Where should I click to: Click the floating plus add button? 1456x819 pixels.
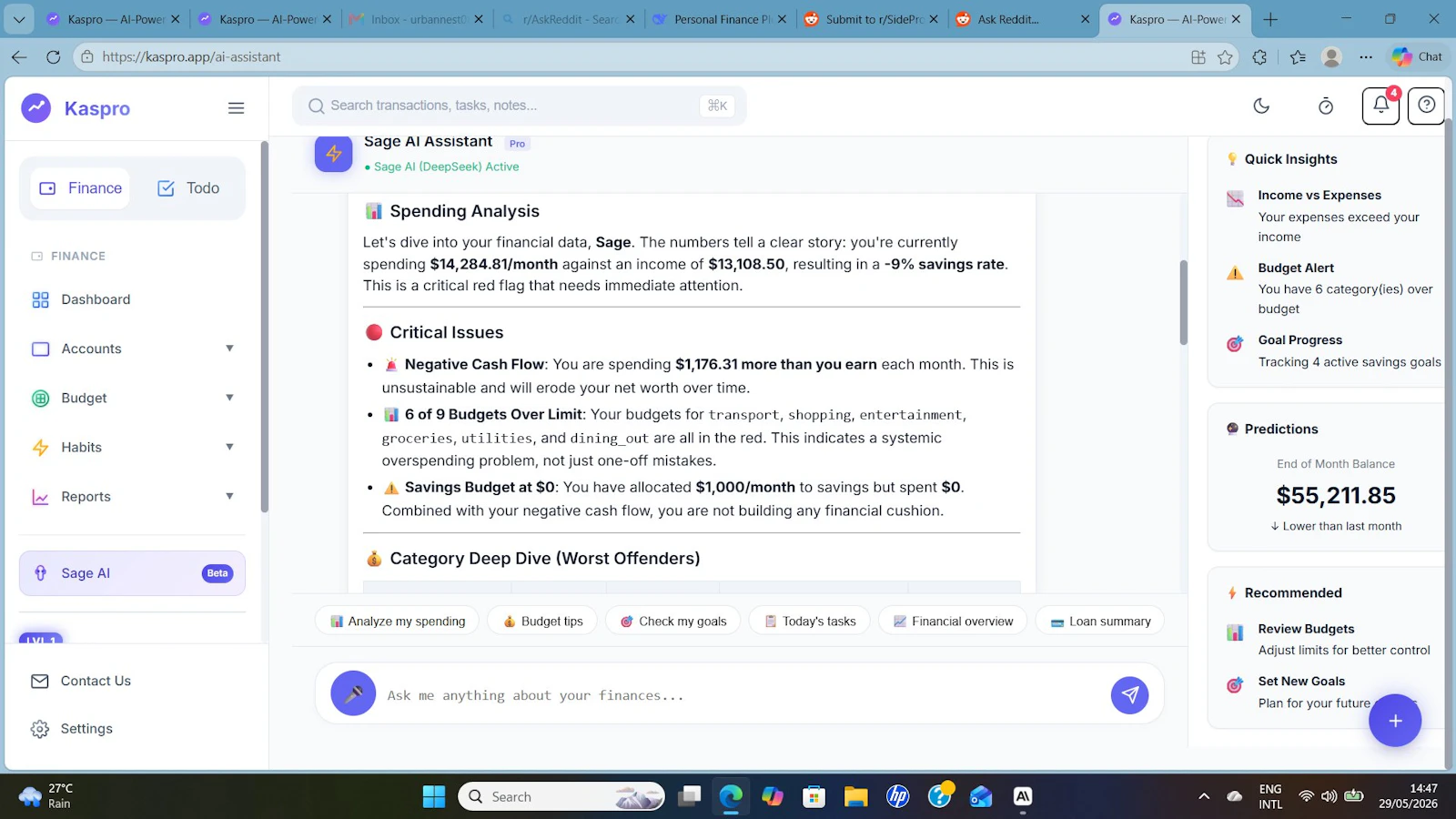pyautogui.click(x=1395, y=721)
